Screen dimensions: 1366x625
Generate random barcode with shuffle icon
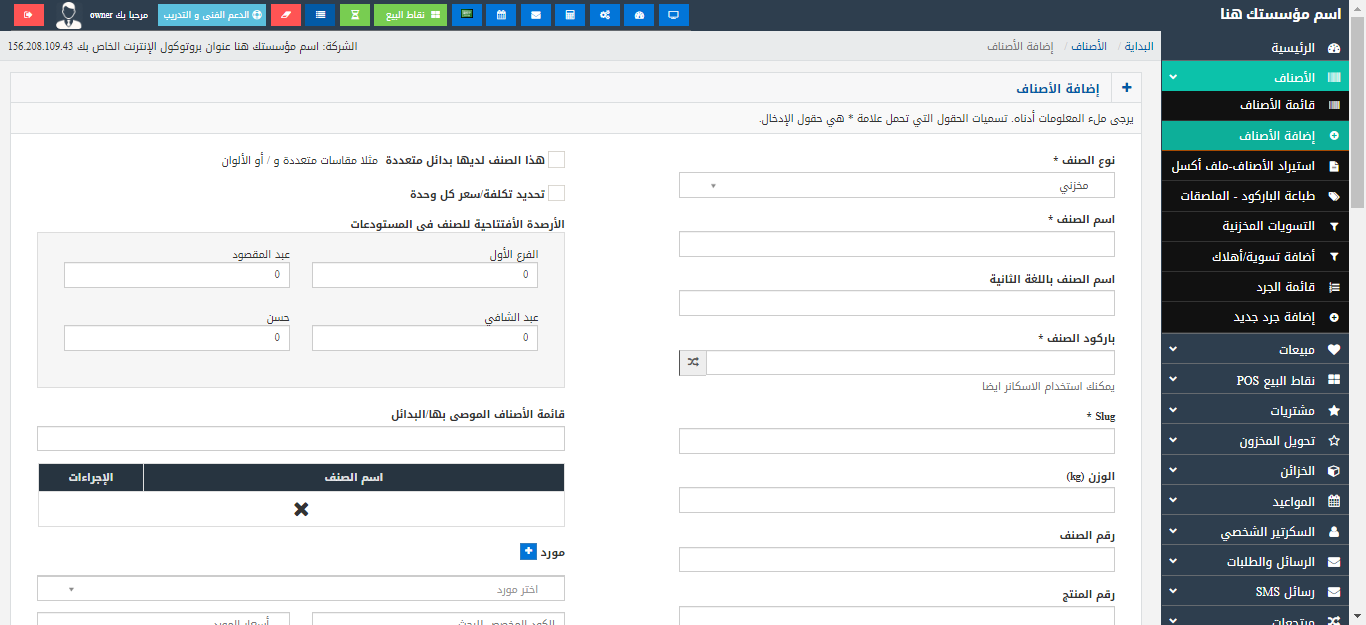point(693,363)
